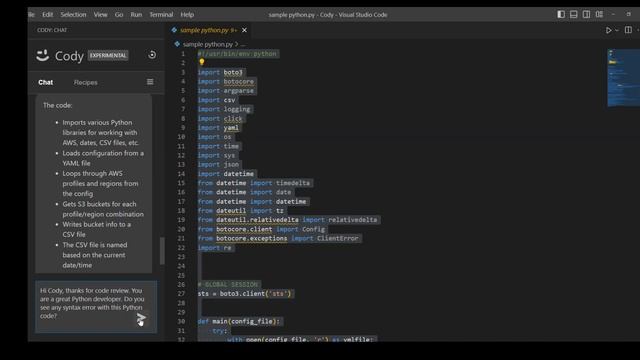Run the Python file with play button

click(x=608, y=30)
